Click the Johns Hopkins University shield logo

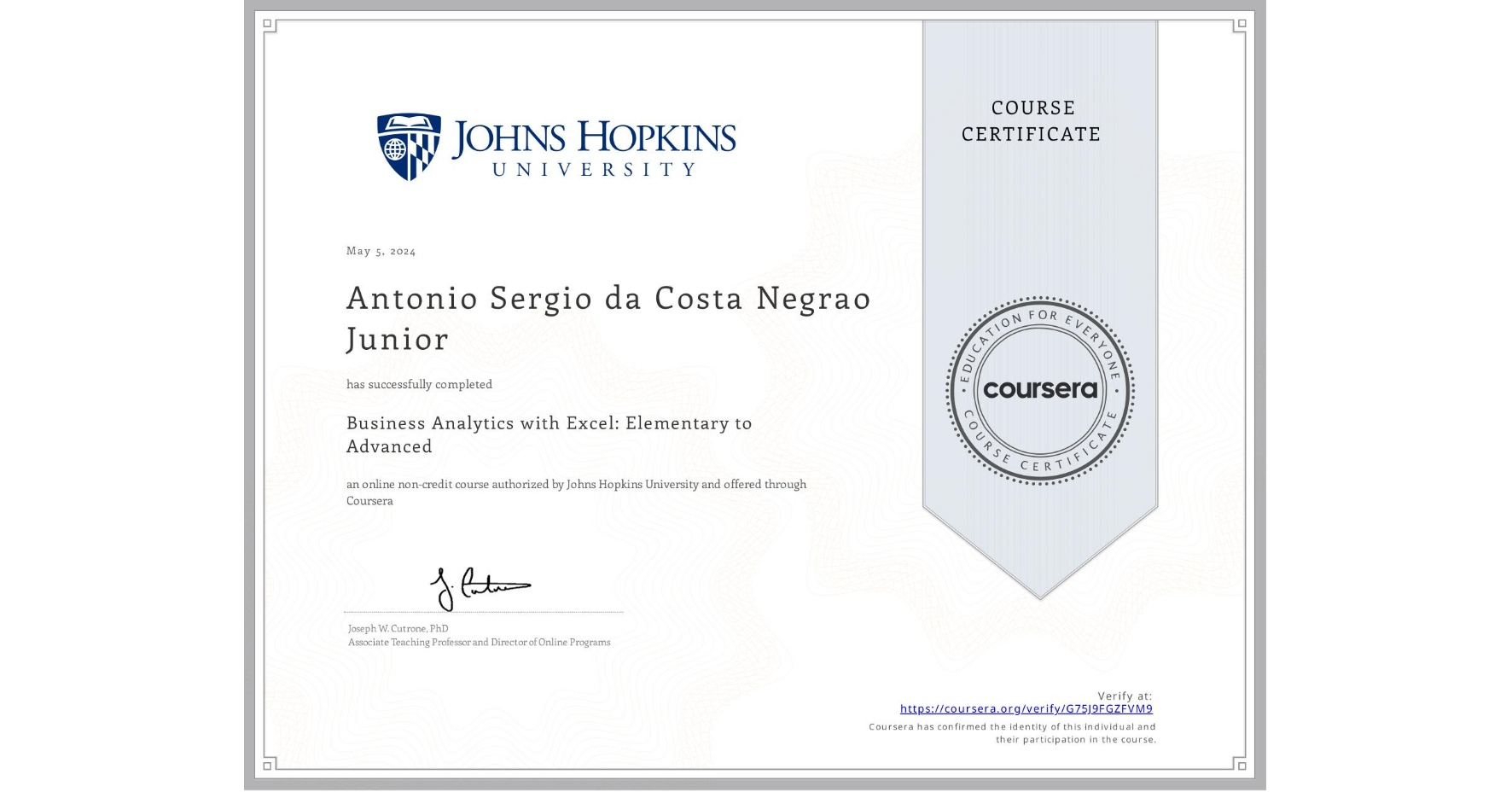click(407, 145)
